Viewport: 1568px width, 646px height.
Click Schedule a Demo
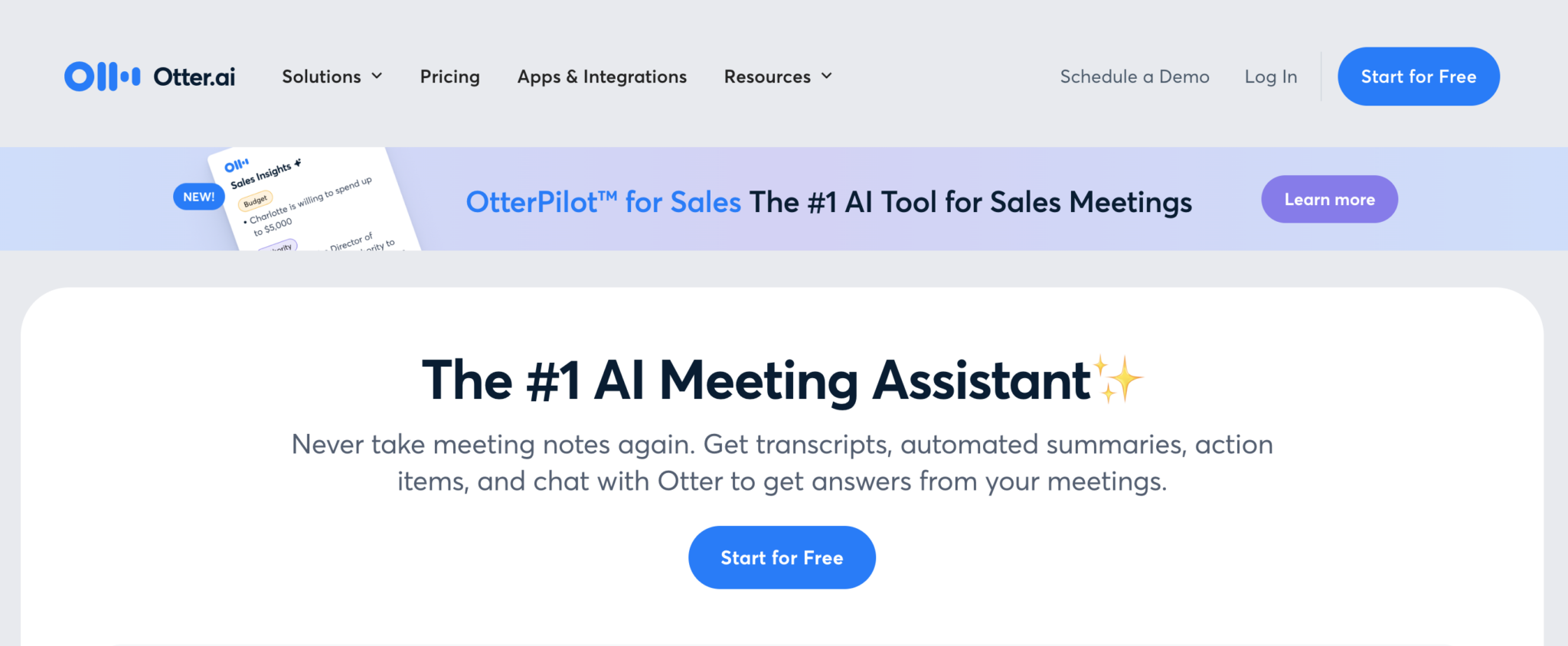tap(1135, 76)
